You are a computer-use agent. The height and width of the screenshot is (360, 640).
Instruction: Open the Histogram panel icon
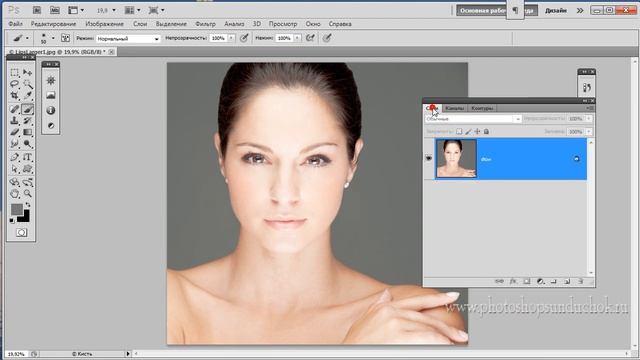click(51, 96)
